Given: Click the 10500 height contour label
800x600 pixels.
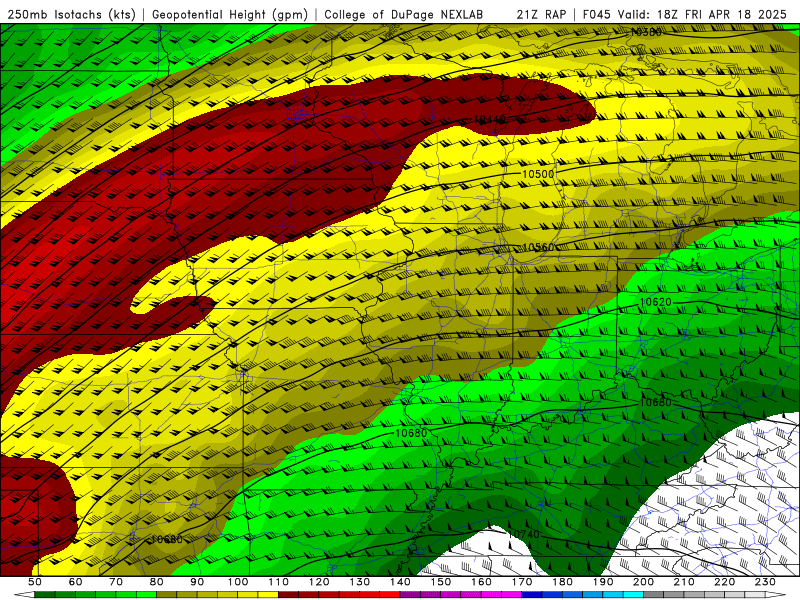Looking at the screenshot, I should tap(538, 174).
